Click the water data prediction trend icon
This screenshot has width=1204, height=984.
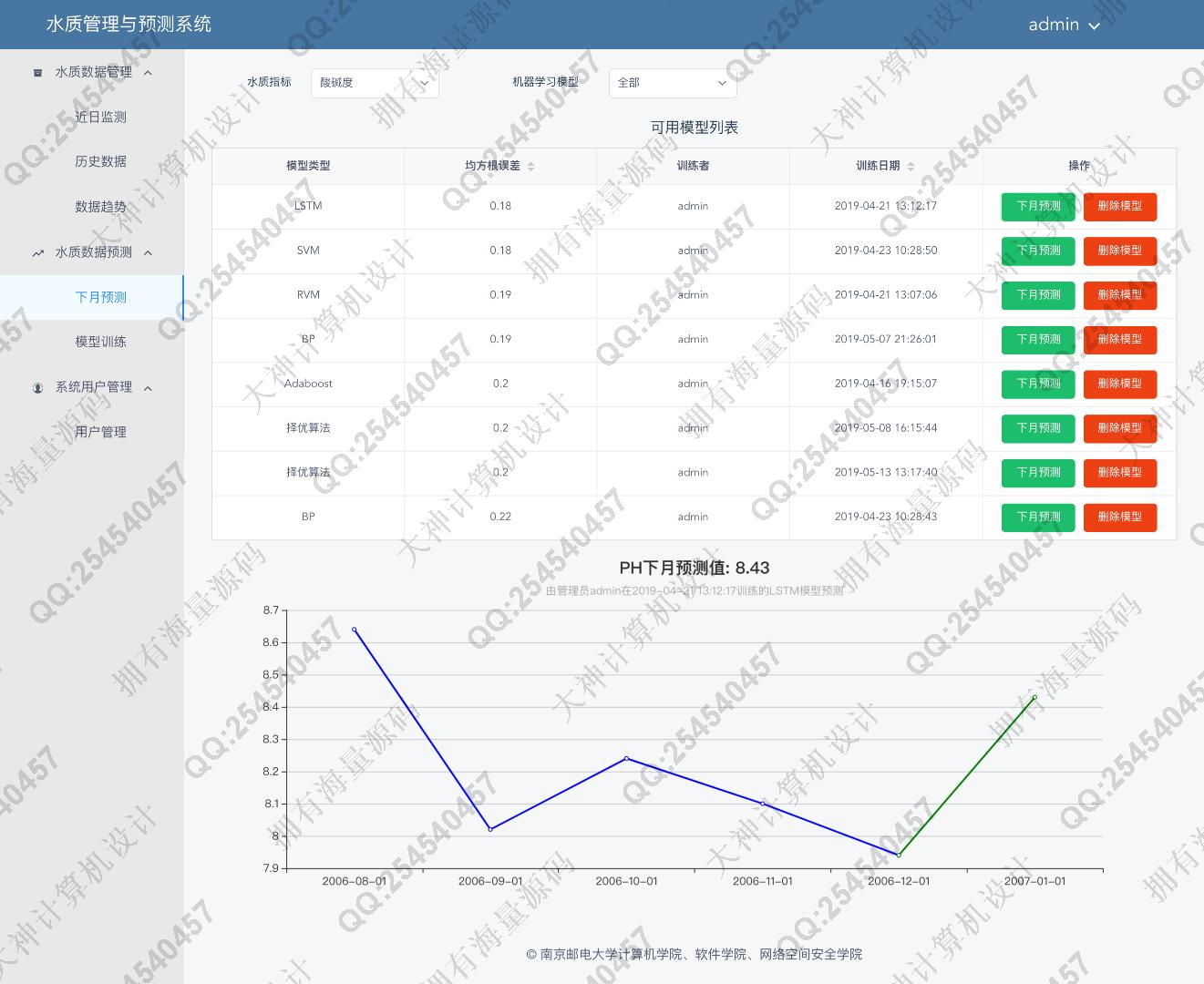[37, 253]
